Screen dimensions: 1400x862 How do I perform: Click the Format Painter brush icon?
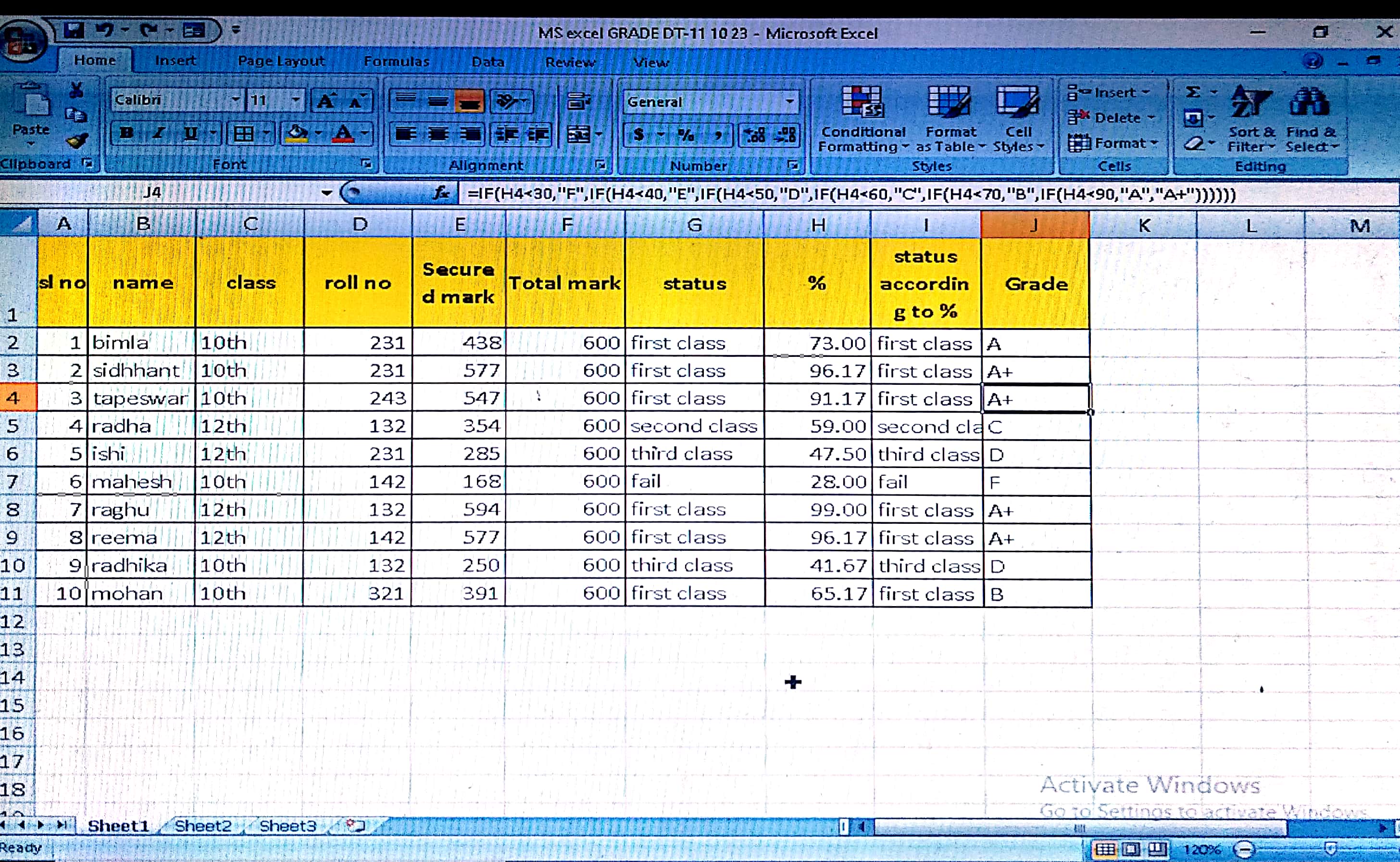point(76,140)
